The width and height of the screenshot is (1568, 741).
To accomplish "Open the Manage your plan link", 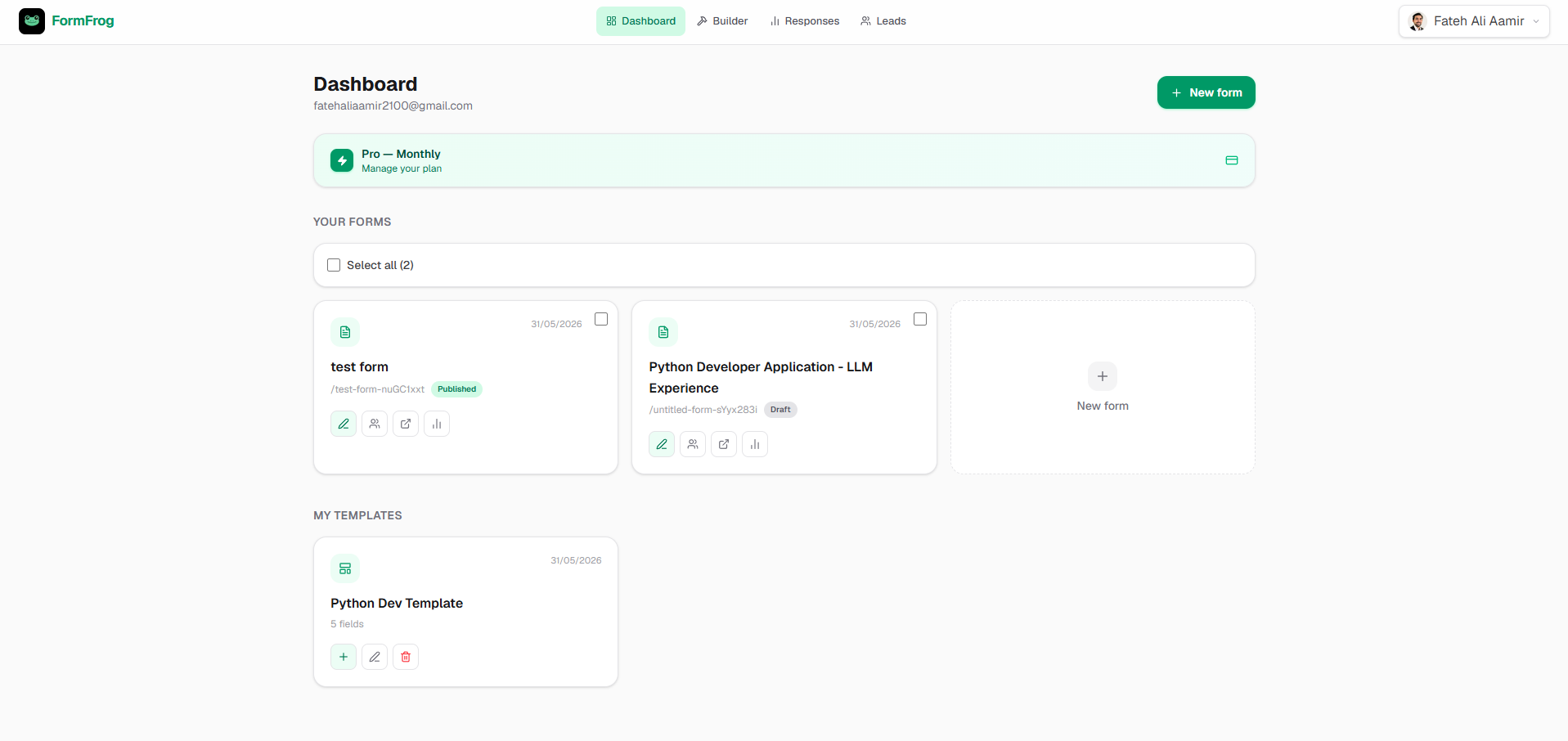I will (x=402, y=168).
